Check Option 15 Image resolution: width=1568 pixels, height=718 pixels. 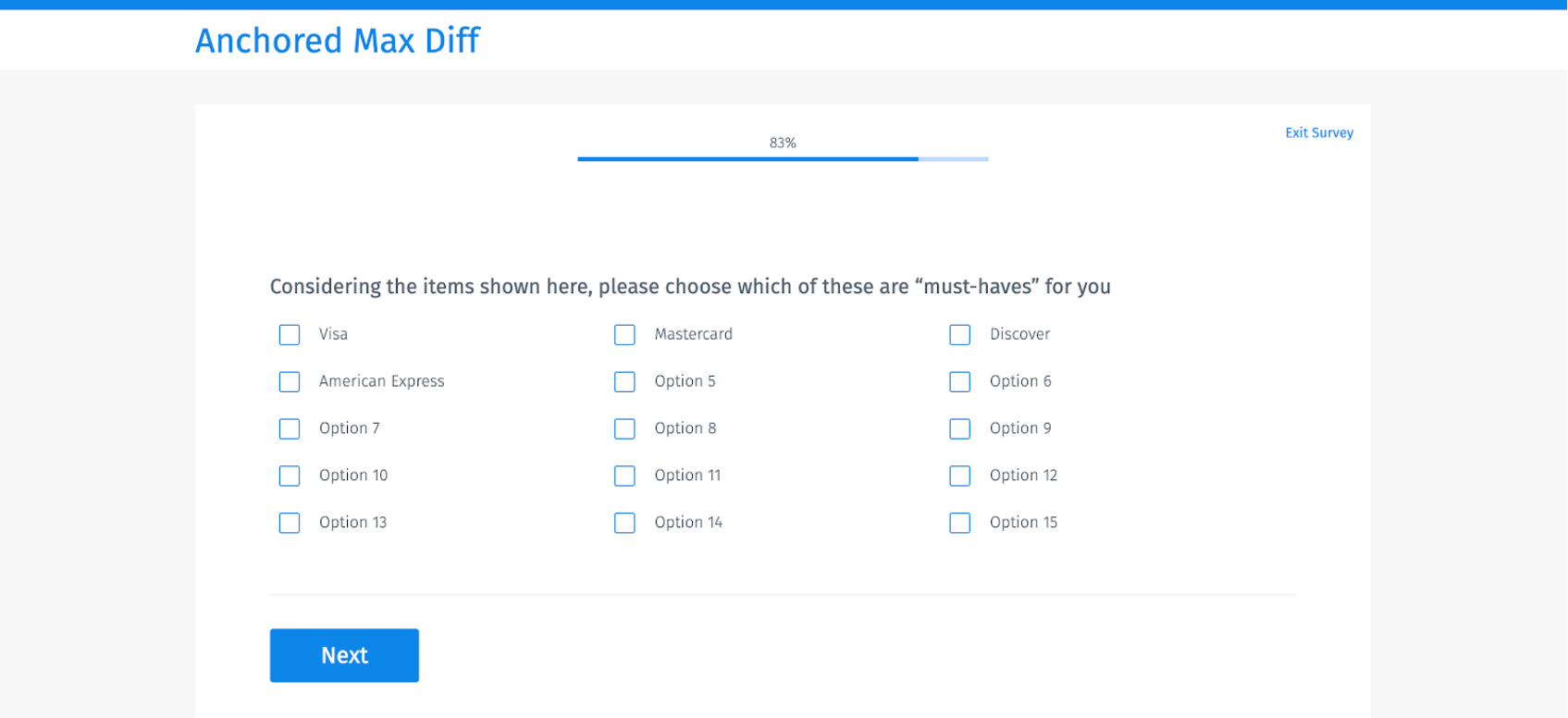point(959,523)
